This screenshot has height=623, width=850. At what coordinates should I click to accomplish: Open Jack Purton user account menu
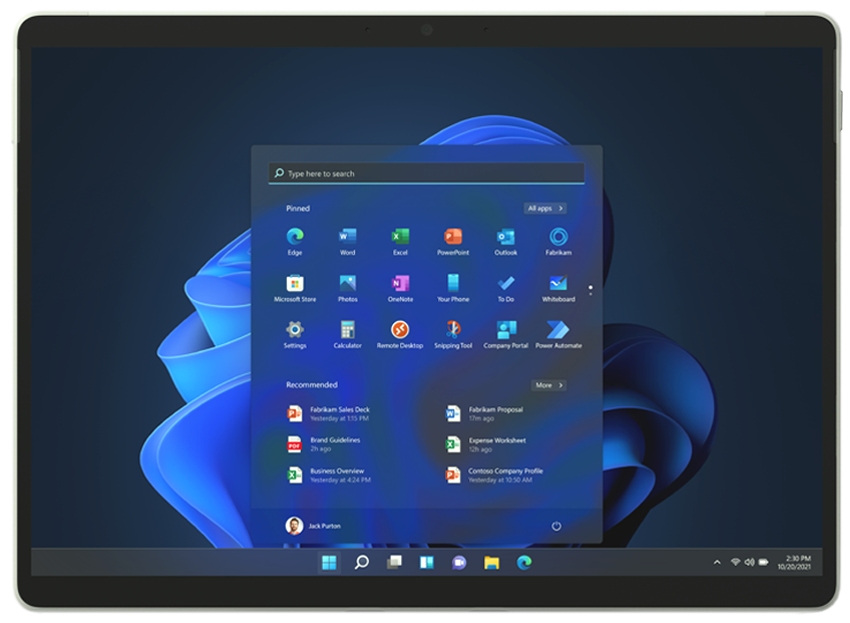click(313, 526)
